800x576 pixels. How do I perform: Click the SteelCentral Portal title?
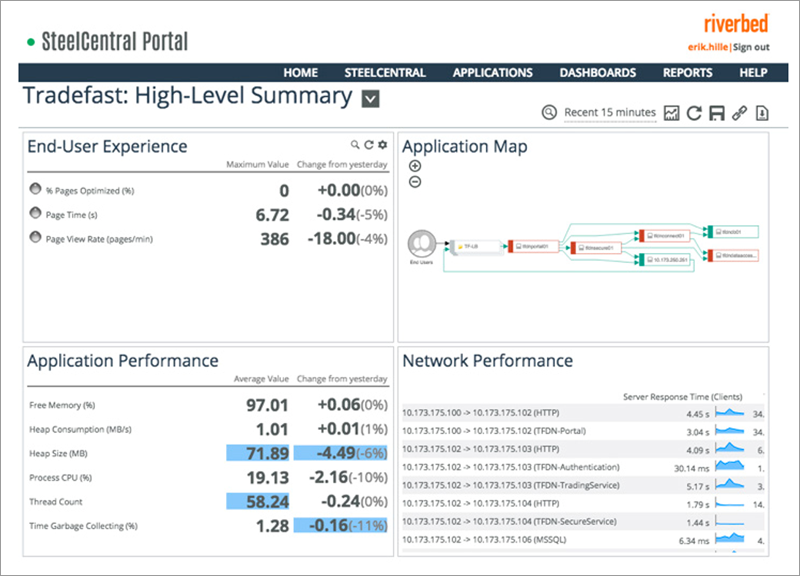(x=115, y=42)
